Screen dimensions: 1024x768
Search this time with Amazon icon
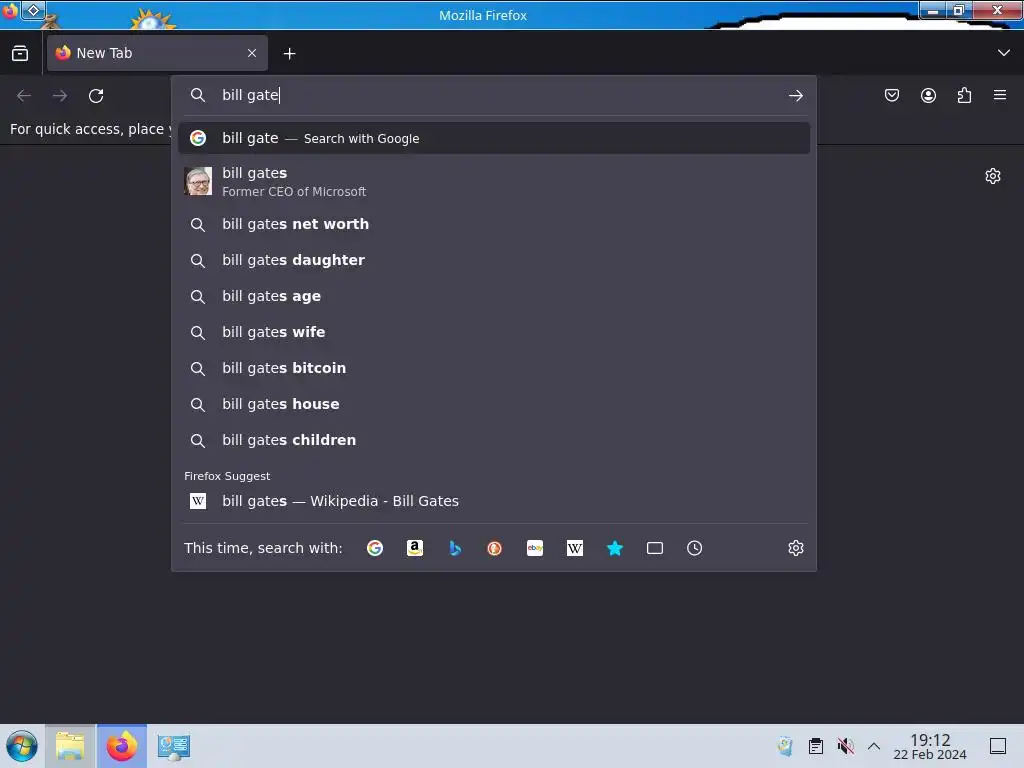click(x=415, y=548)
